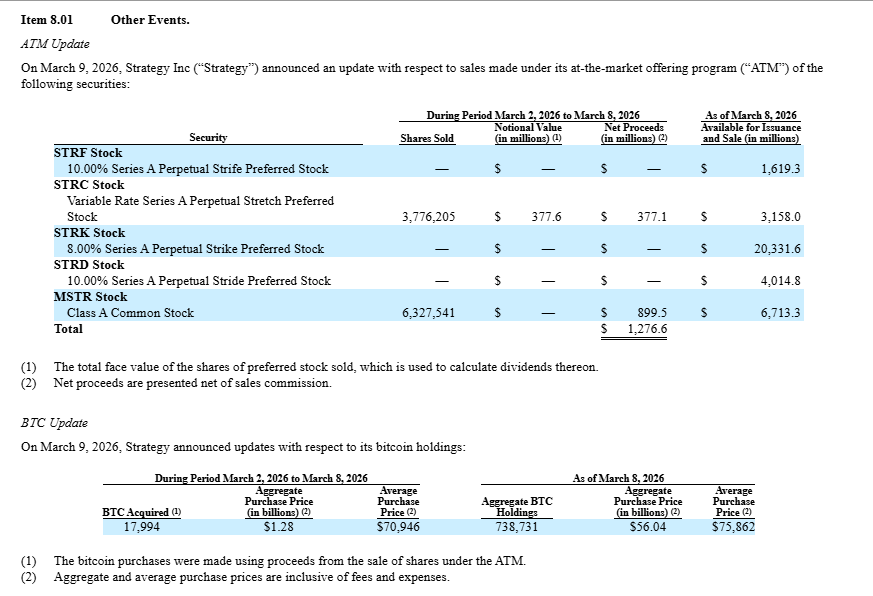Click the "Shares Sold" column header
This screenshot has width=873, height=596.
[428, 138]
